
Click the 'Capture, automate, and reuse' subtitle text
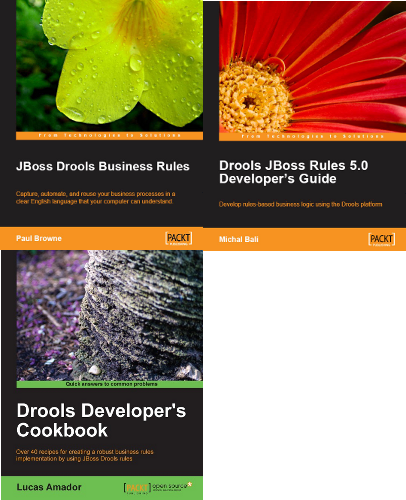click(95, 198)
